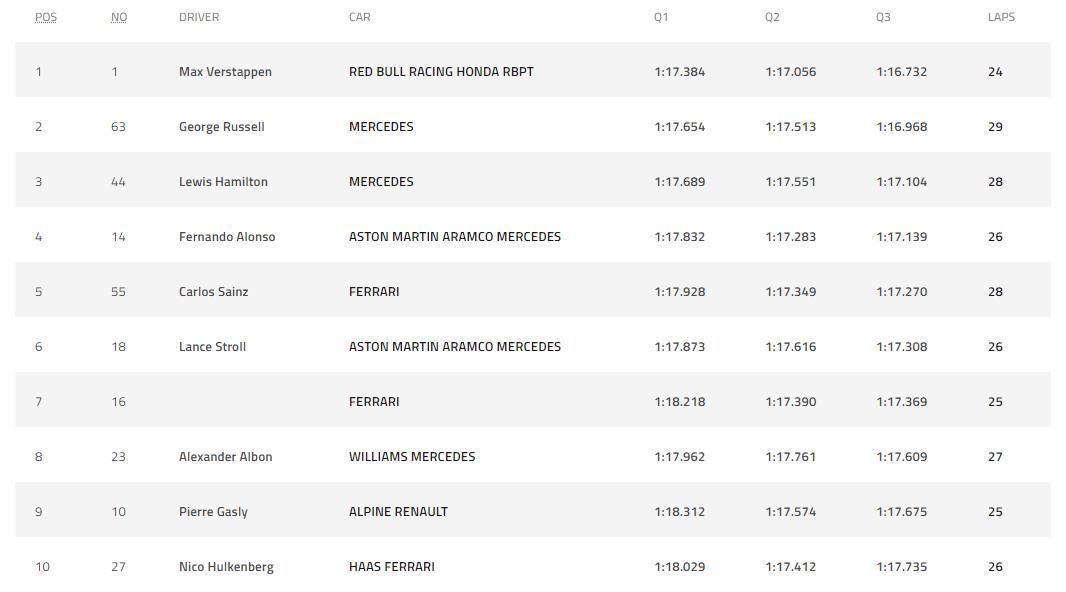Image resolution: width=1066 pixels, height=592 pixels.
Task: Open Carlos Sainz driver entry
Action: [213, 292]
